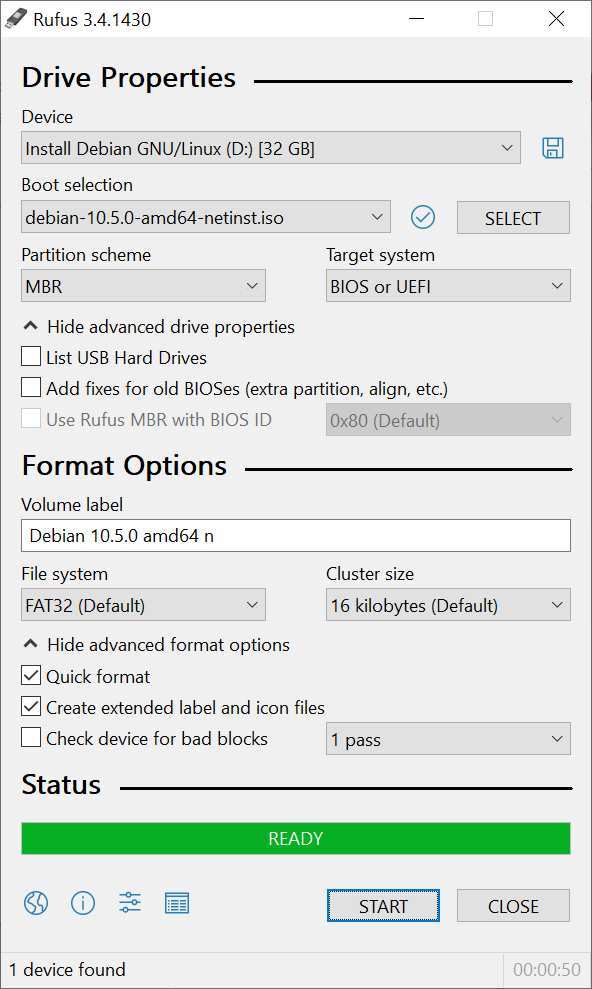This screenshot has height=989, width=592.
Task: Click the START button
Action: click(383, 906)
